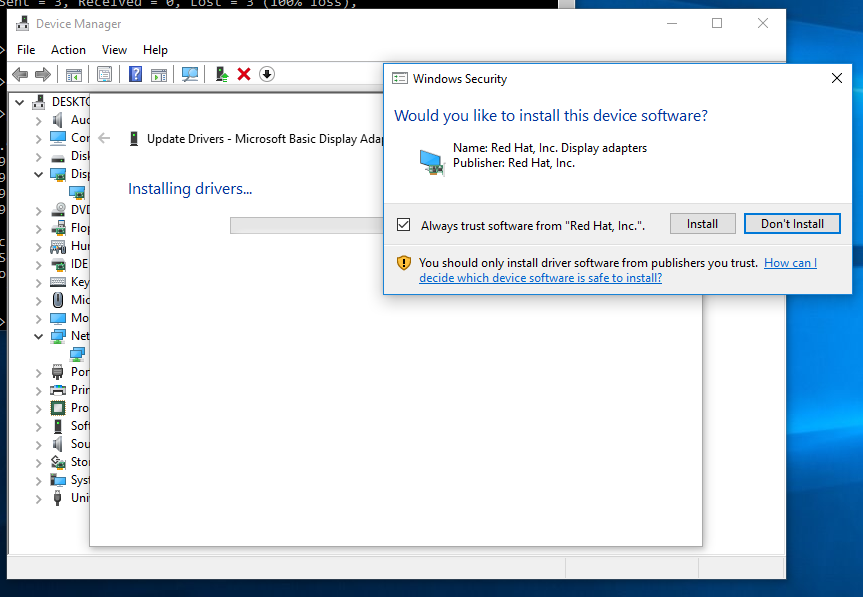
Task: Select the DESKTOP computer root tree item
Action: (70, 102)
